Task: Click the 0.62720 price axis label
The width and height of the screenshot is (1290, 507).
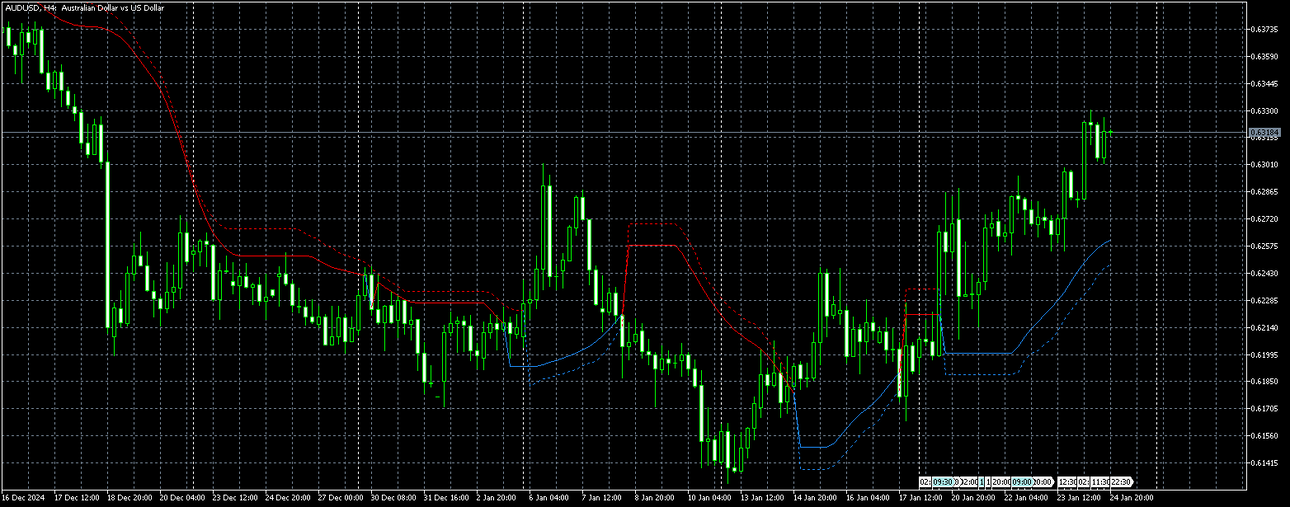Action: pos(1265,218)
